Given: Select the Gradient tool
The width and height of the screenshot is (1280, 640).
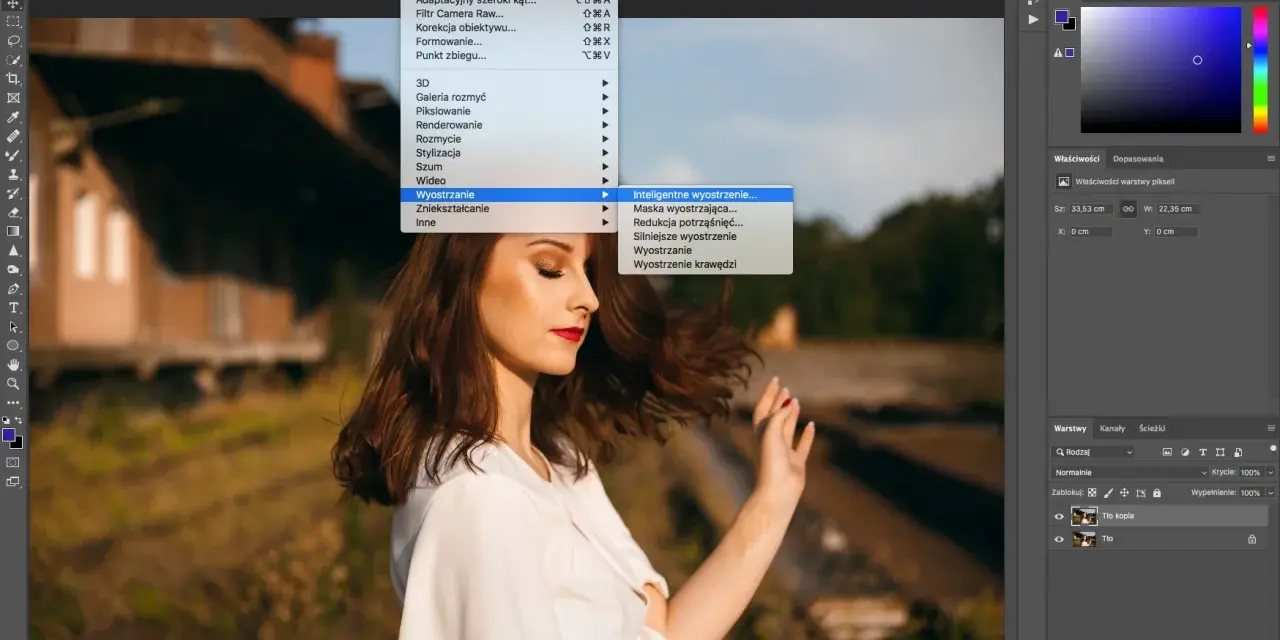Looking at the screenshot, I should [13, 231].
